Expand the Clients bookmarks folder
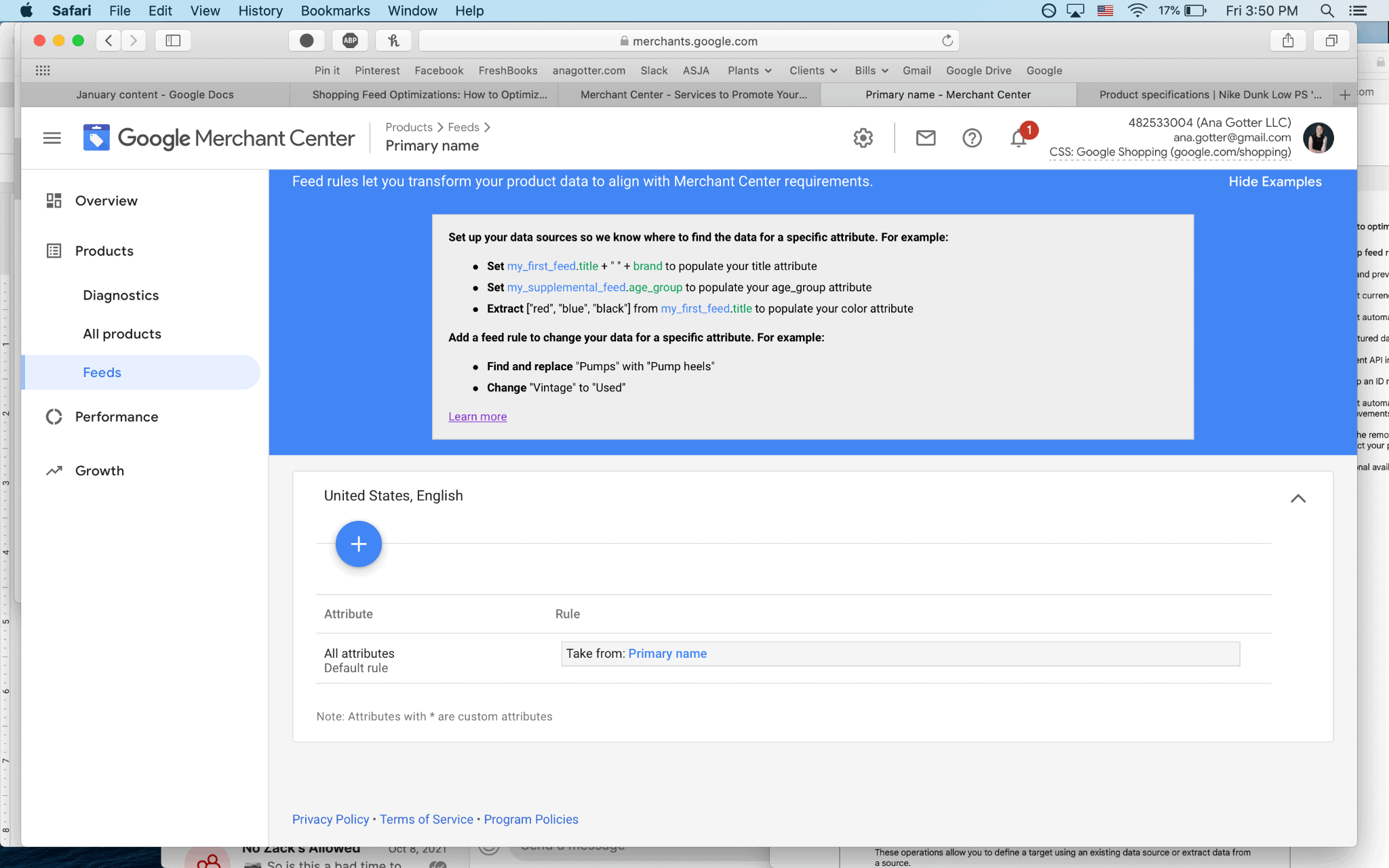The image size is (1389, 868). (x=813, y=71)
